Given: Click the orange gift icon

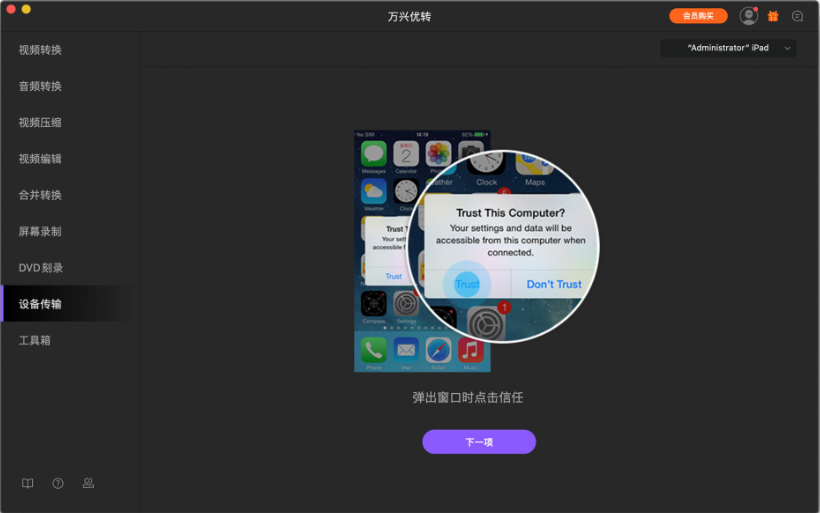Looking at the screenshot, I should tap(773, 16).
